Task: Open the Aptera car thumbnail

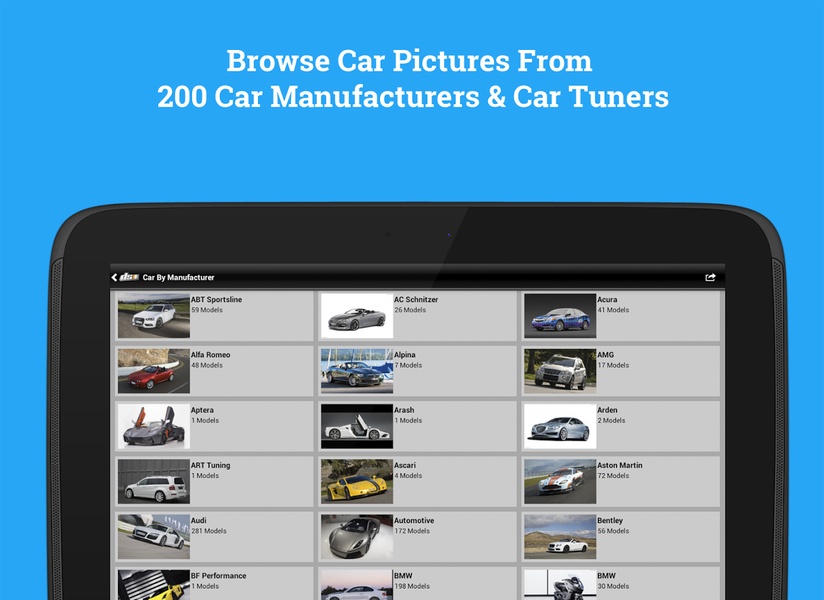Action: [x=153, y=426]
